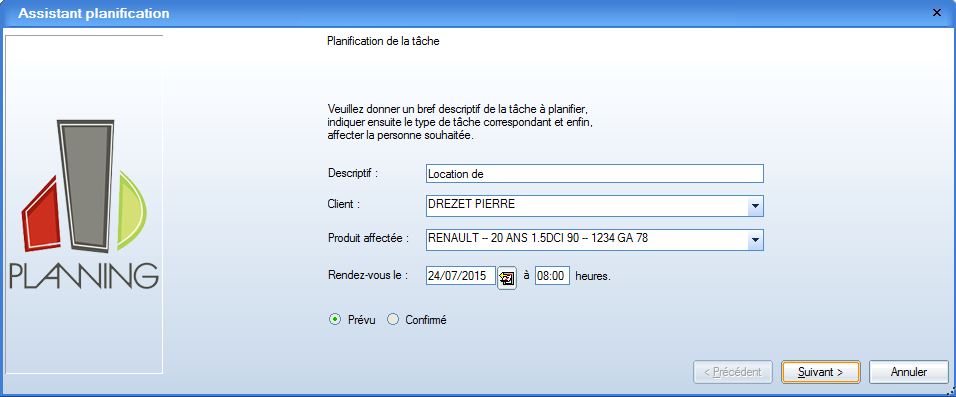Viewport: 956px width, 397px height.
Task: Expand the Produit affectée dropdown arrow
Action: (755, 240)
